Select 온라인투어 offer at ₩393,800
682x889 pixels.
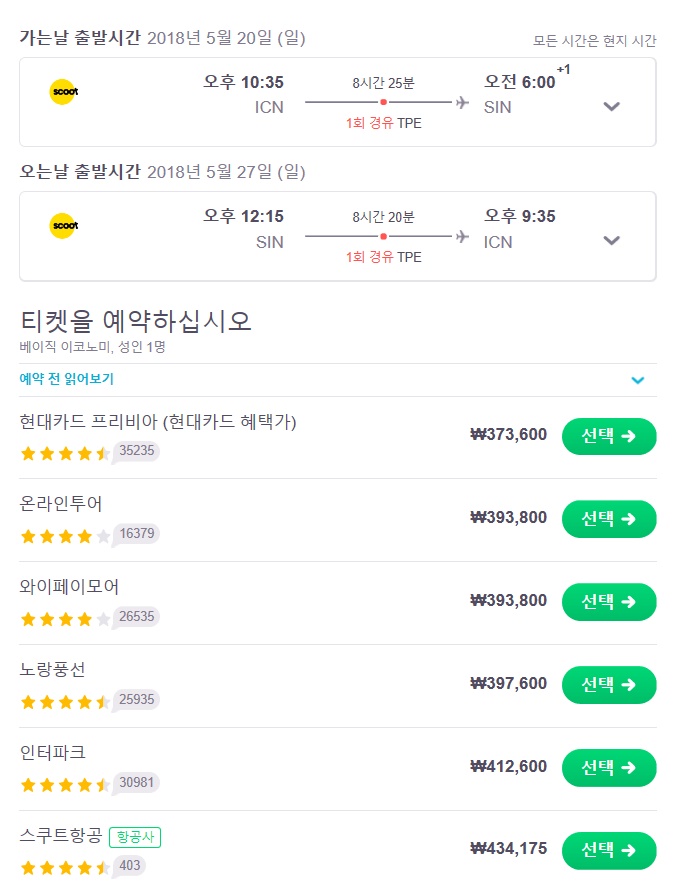pyautogui.click(x=609, y=519)
